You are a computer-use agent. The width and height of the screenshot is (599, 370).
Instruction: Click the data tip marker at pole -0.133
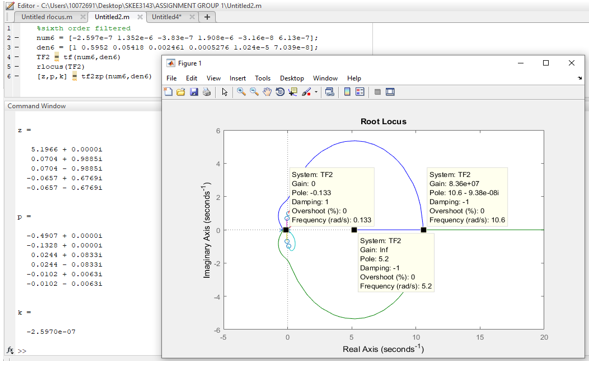pos(286,230)
